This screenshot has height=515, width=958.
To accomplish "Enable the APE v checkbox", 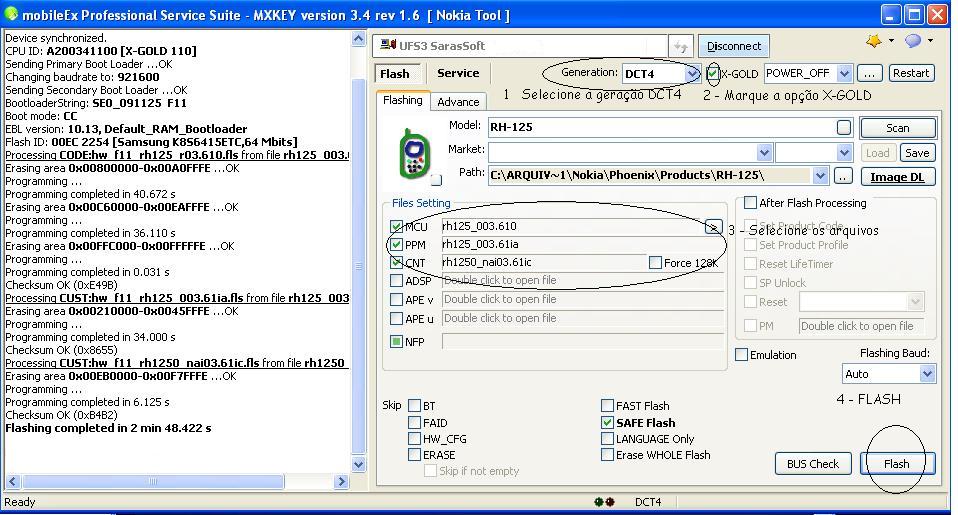I will (x=397, y=300).
